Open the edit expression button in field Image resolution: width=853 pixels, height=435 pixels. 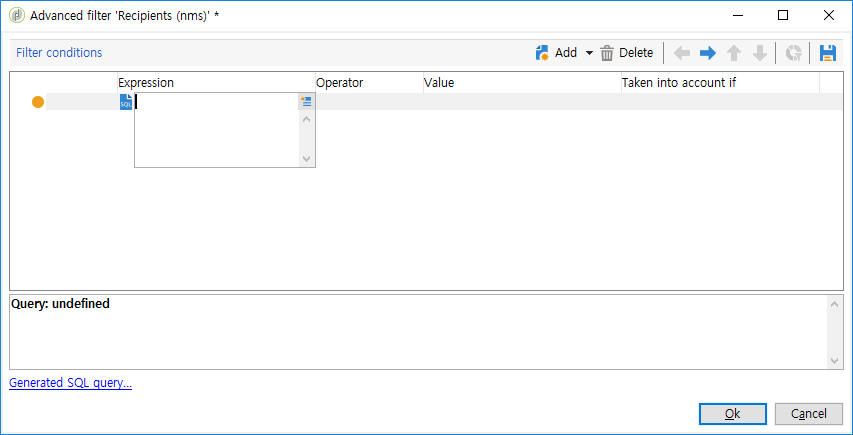(307, 101)
